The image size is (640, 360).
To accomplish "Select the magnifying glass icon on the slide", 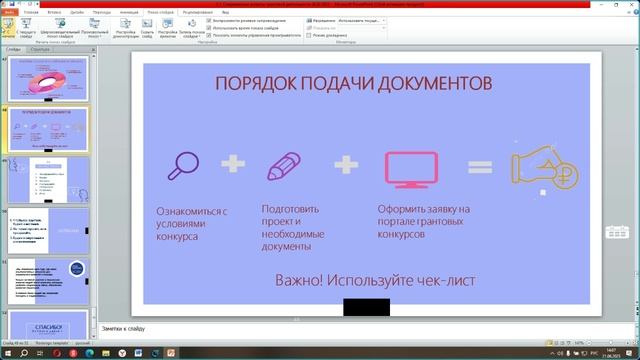I will pyautogui.click(x=183, y=165).
